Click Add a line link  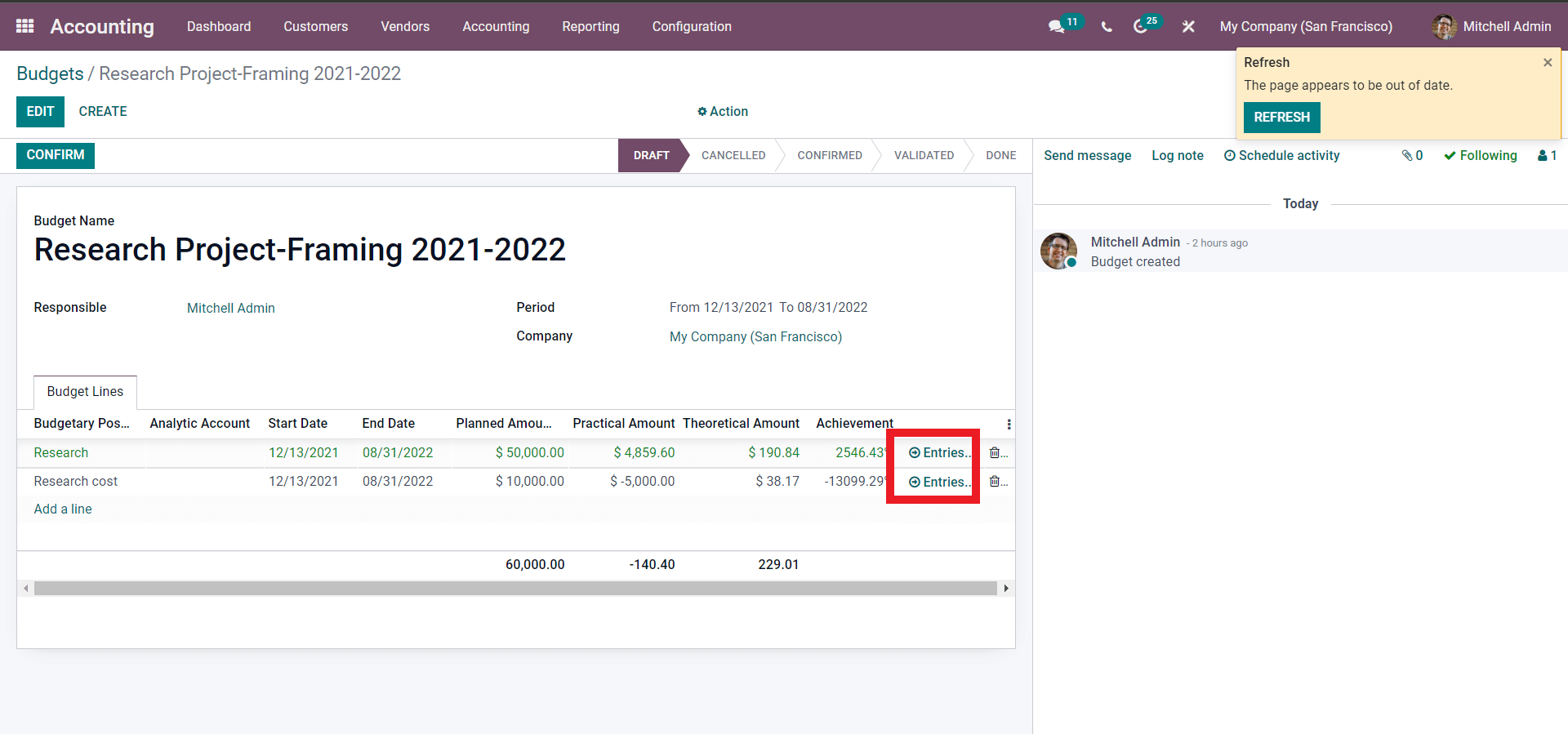(x=63, y=509)
